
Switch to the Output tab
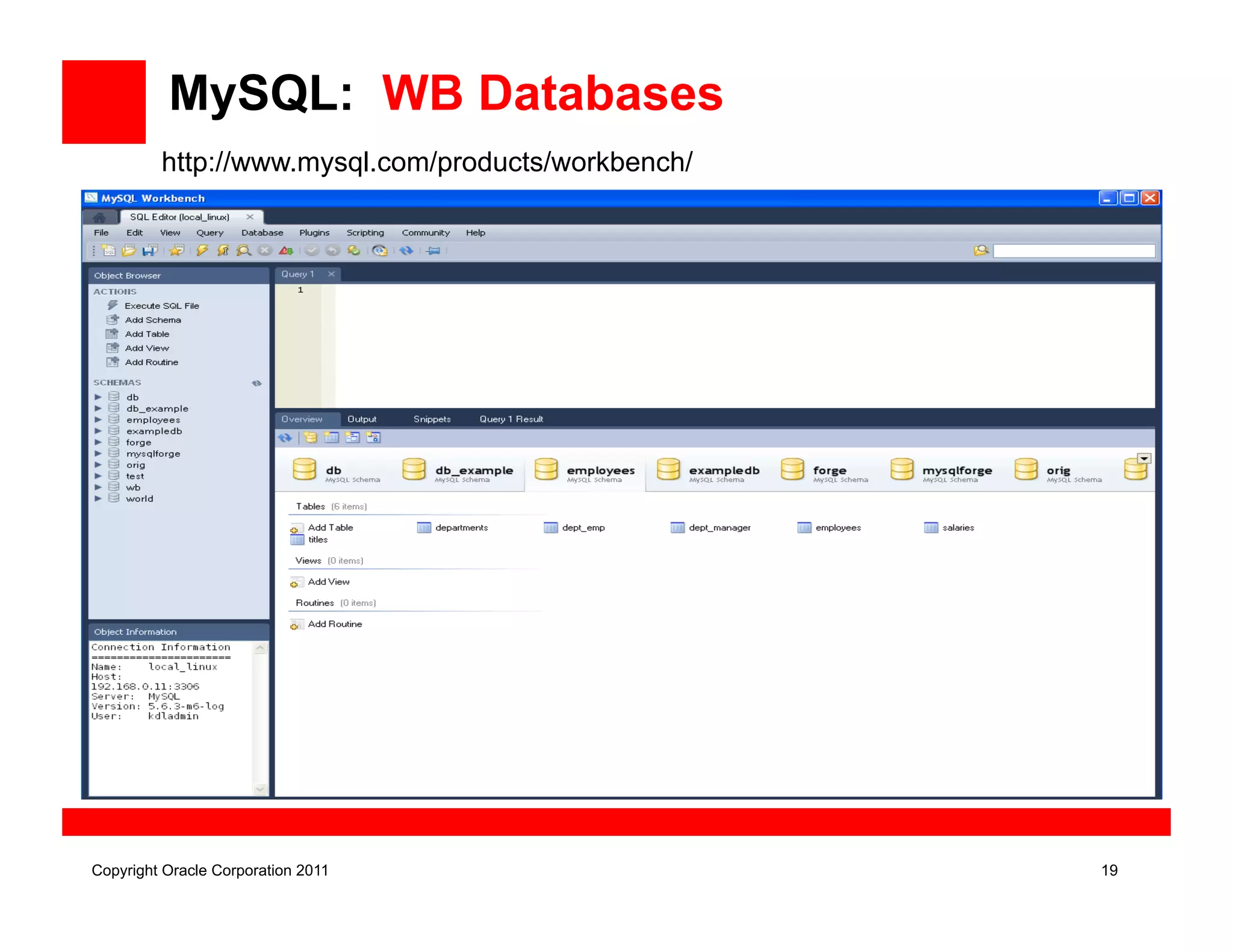coord(362,419)
